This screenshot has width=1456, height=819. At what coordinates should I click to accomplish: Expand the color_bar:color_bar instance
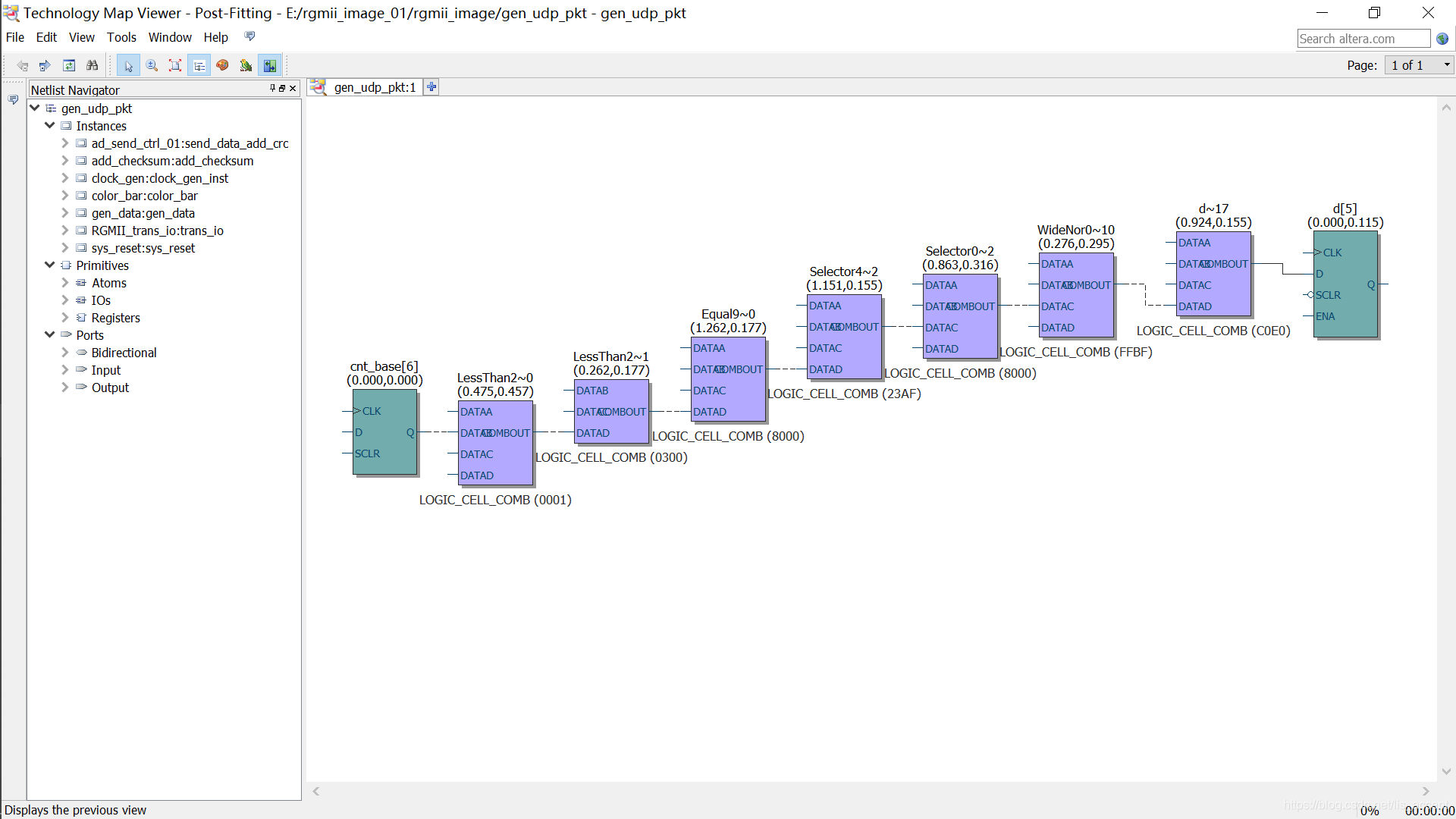(65, 196)
